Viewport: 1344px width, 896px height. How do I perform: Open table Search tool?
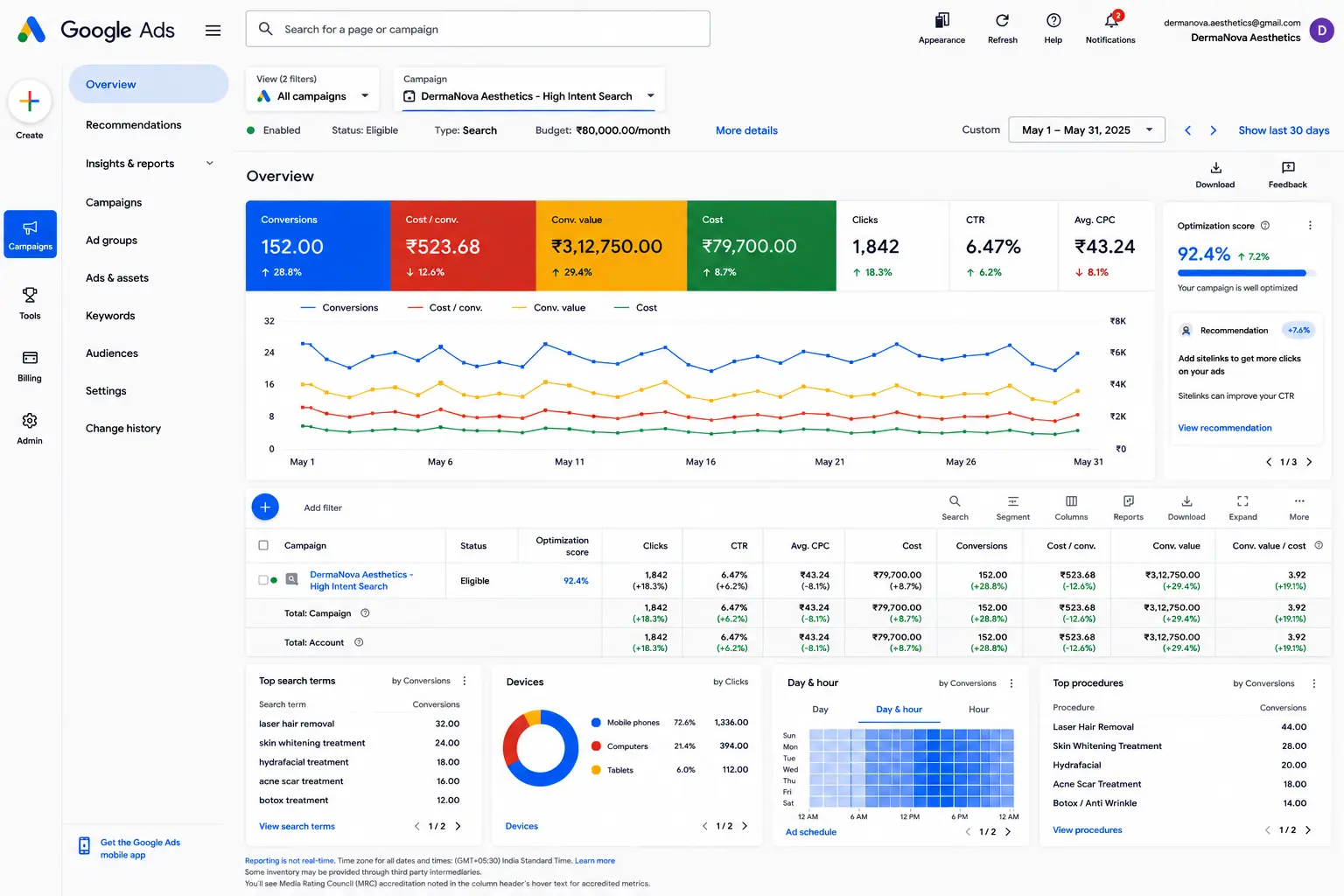pyautogui.click(x=955, y=507)
